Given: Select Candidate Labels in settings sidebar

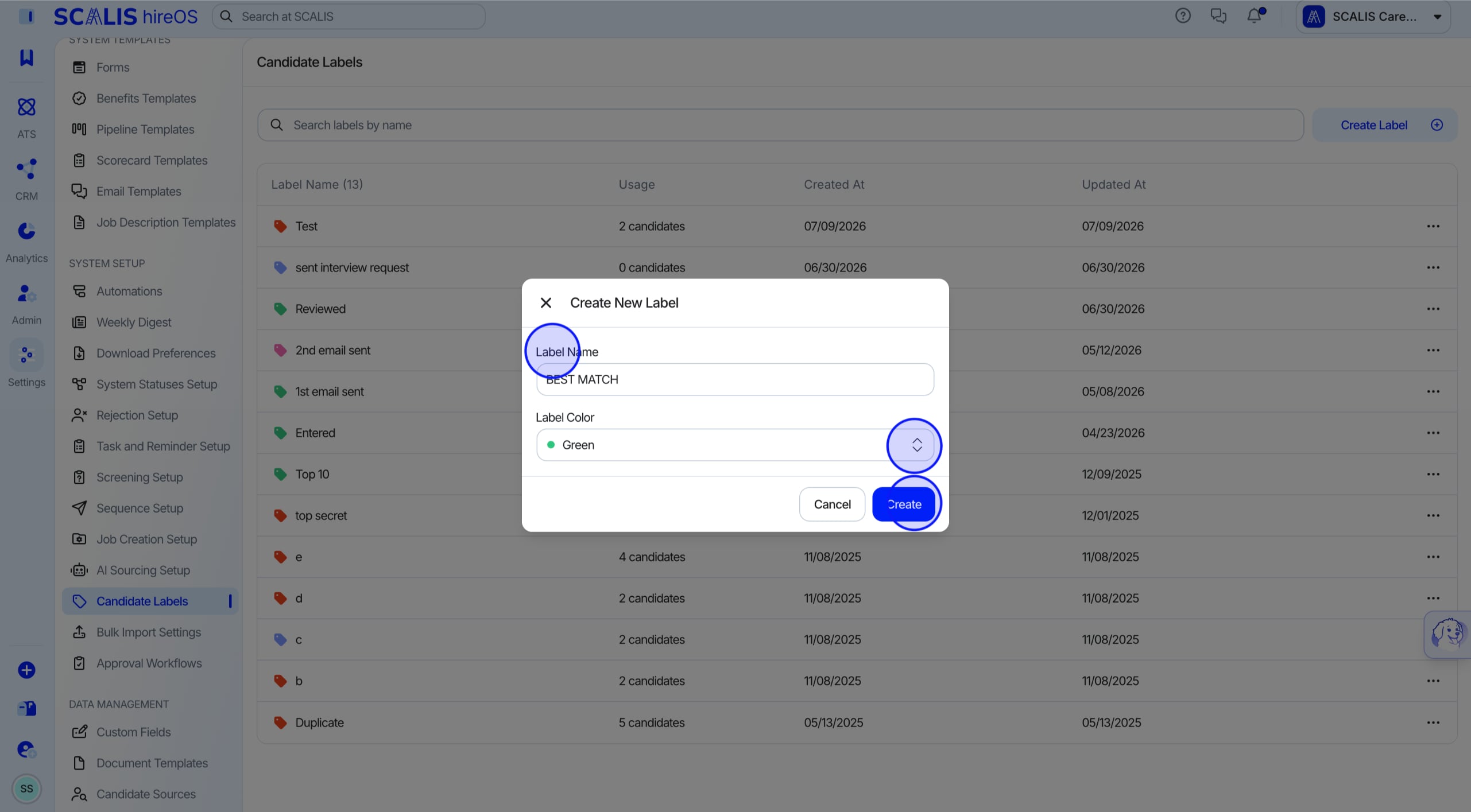Looking at the screenshot, I should (150, 601).
